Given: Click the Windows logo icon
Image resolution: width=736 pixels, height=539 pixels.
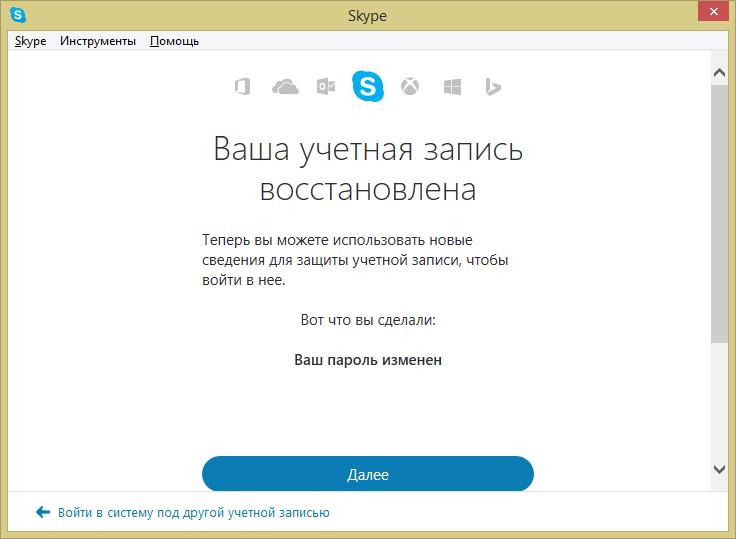Looking at the screenshot, I should [x=452, y=87].
